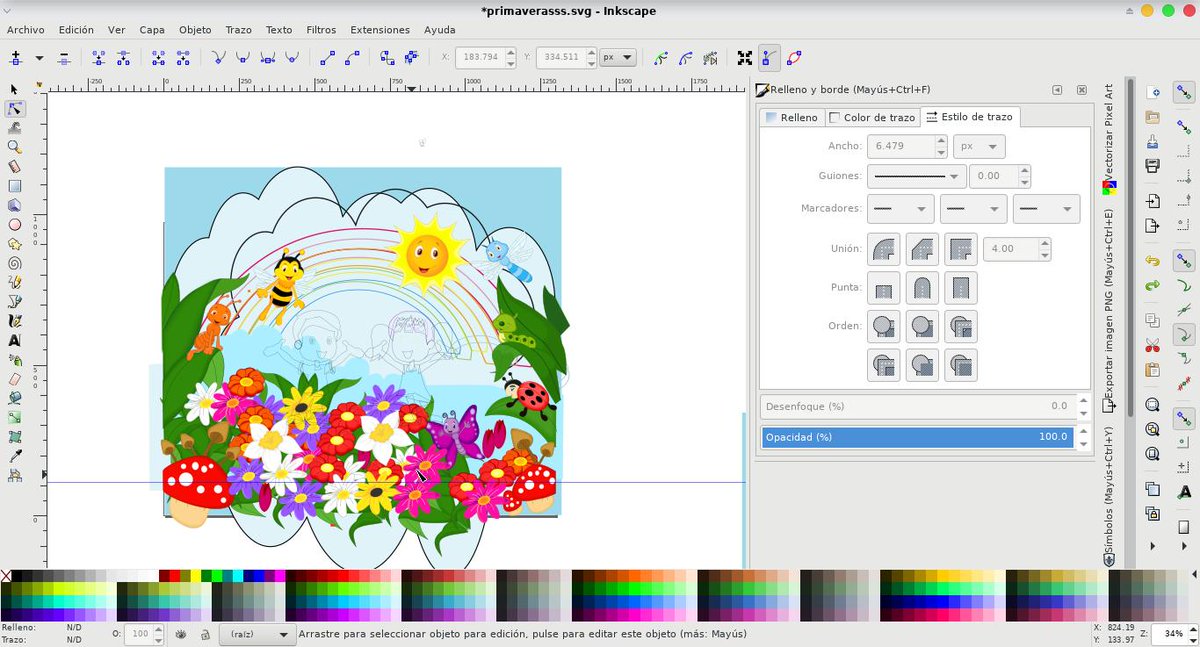Close the Relleno y borde panel
1200x647 pixels.
[x=1081, y=90]
